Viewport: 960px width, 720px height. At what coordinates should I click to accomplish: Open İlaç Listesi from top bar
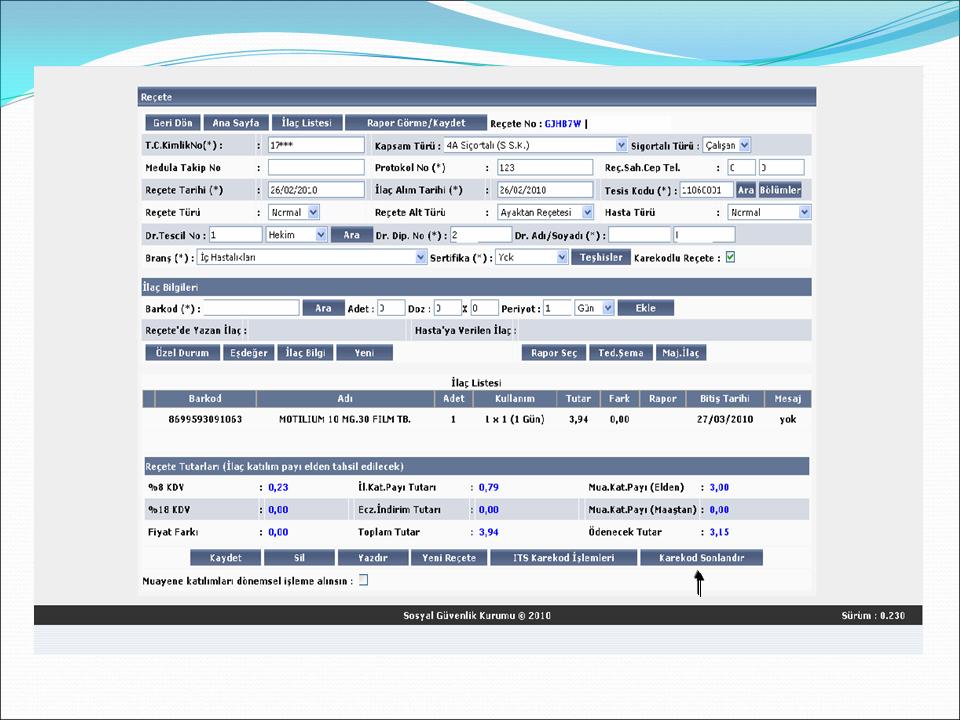(306, 123)
